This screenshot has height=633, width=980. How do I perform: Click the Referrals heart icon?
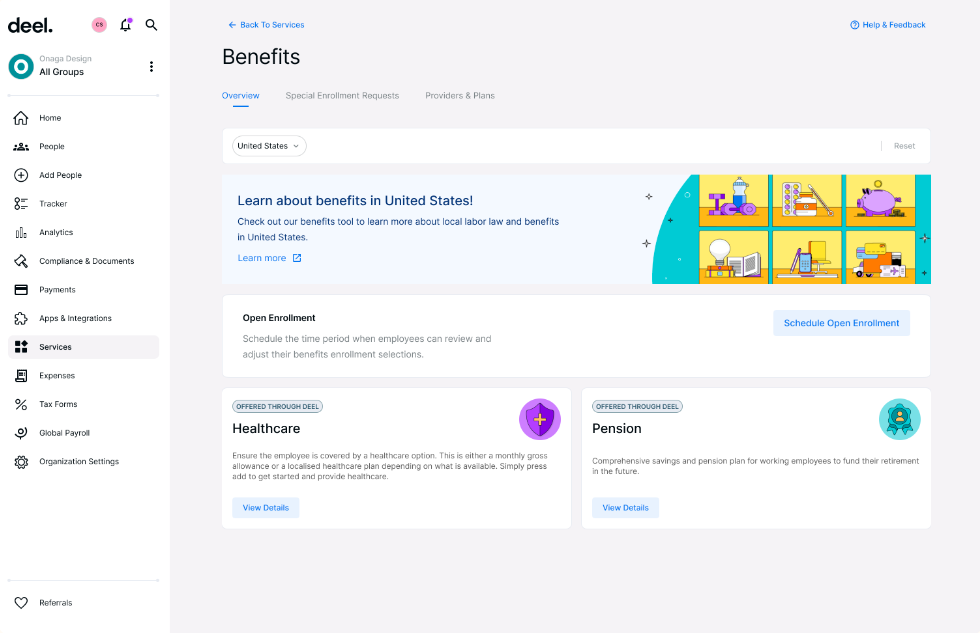point(21,603)
